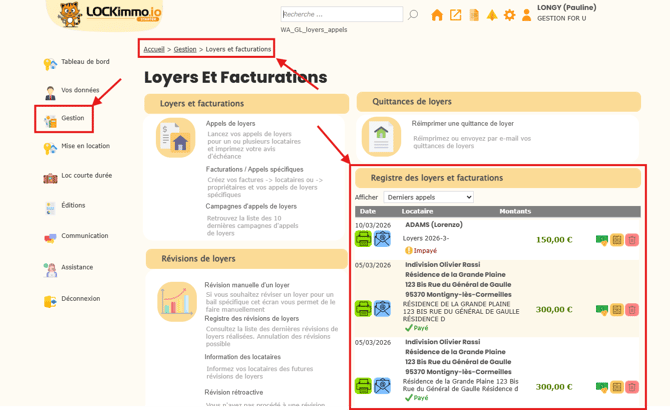
Task: Delete the ADAMS 150,00 € entry
Action: tap(632, 240)
